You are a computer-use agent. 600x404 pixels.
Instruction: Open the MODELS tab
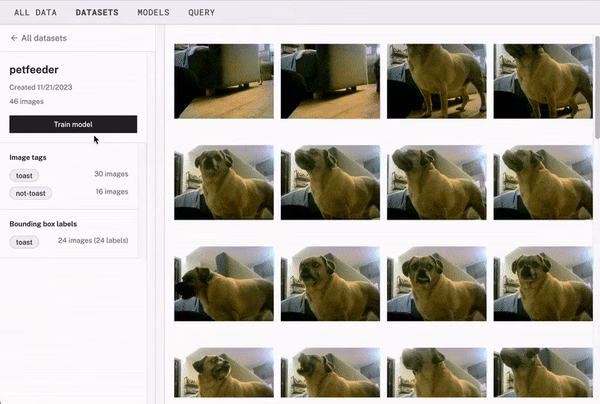(x=153, y=12)
